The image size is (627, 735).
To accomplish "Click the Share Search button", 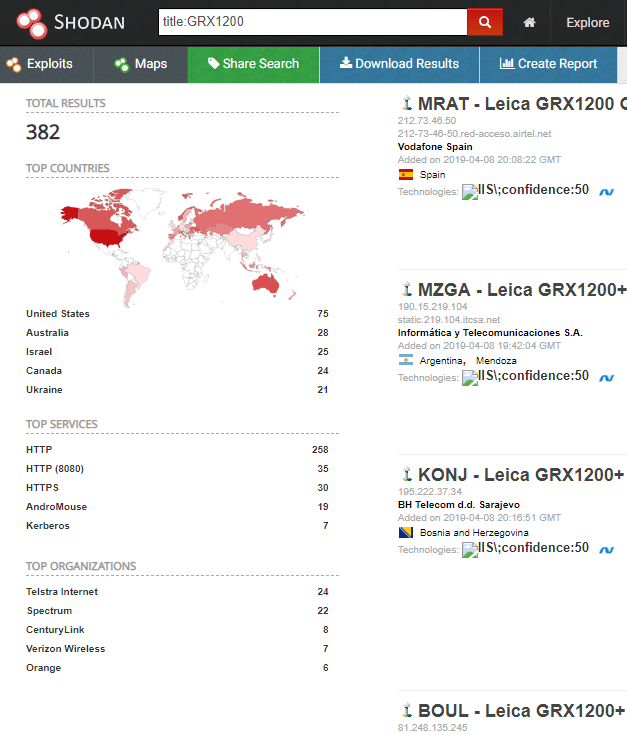I will [x=254, y=64].
